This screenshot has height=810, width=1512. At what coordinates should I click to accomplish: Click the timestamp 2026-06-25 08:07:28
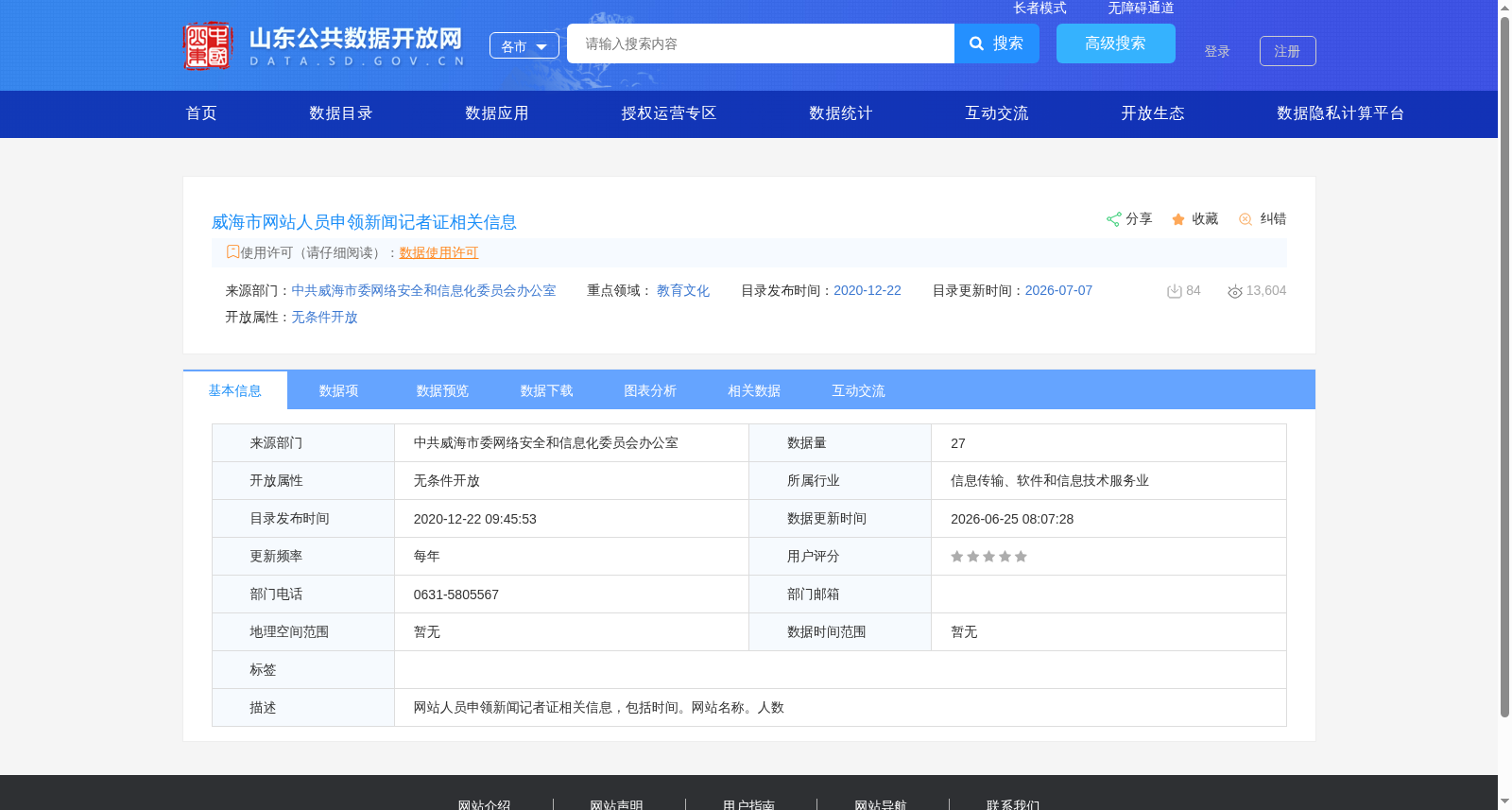click(x=1012, y=519)
